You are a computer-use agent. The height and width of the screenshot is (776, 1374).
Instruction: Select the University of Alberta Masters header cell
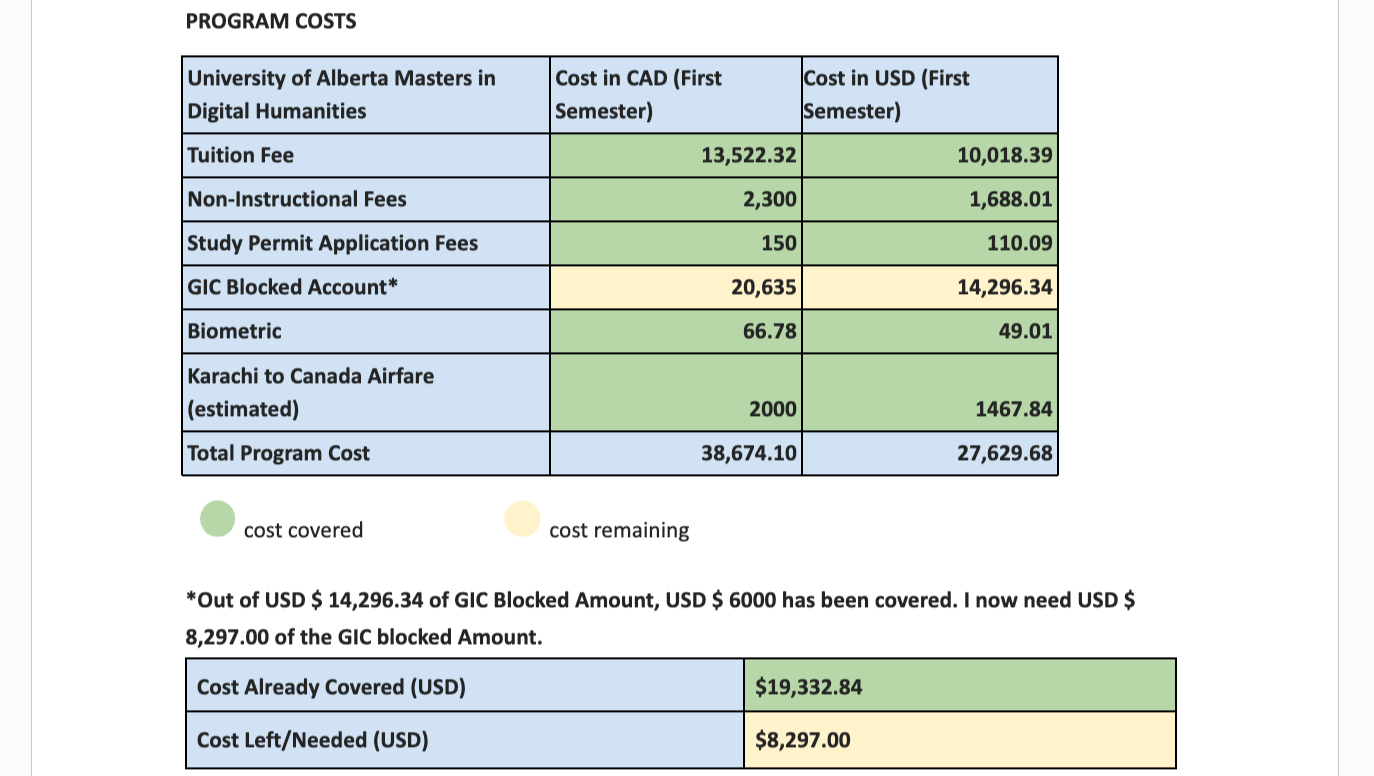click(x=366, y=95)
